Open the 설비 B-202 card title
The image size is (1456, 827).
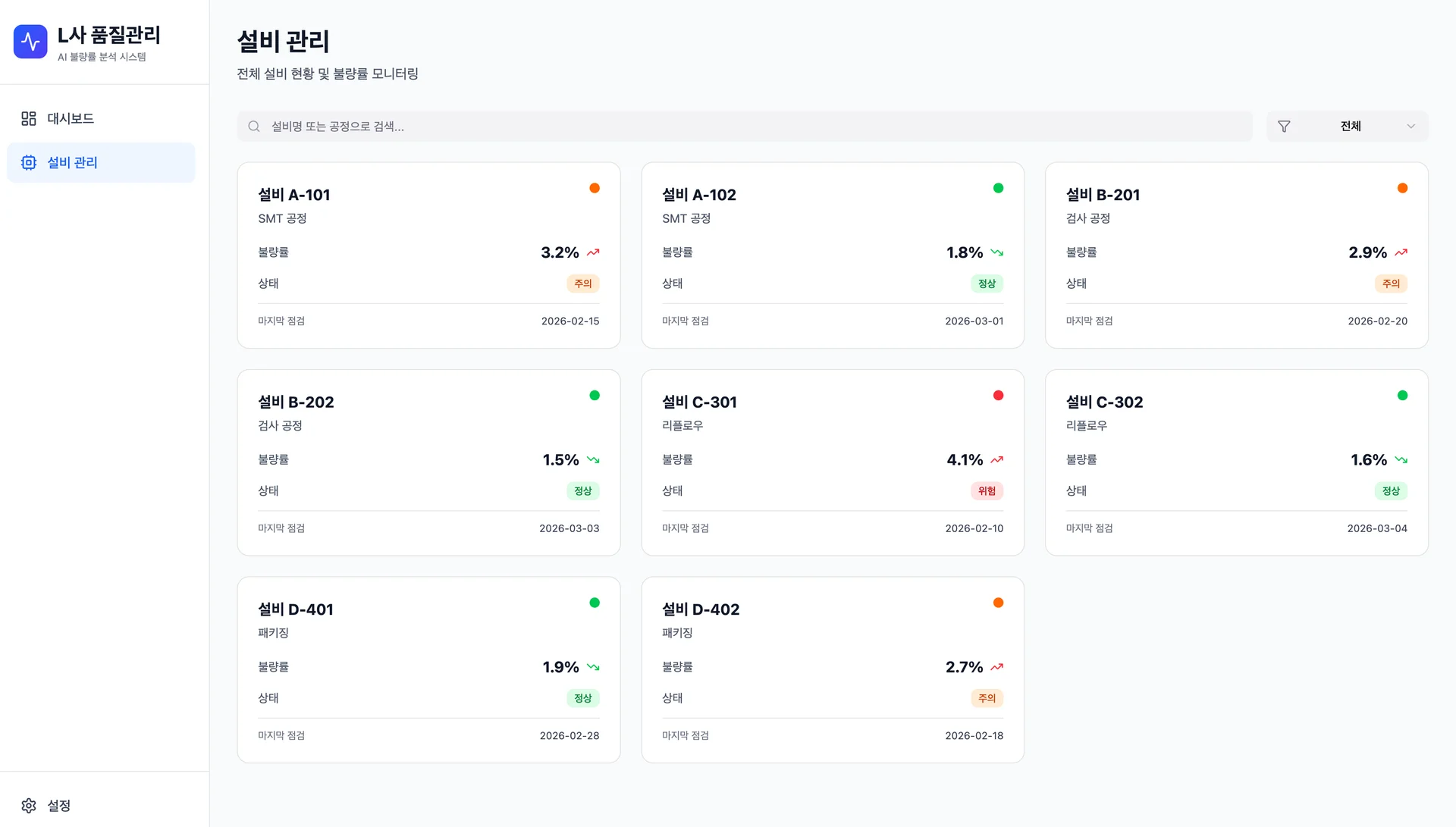pos(296,402)
